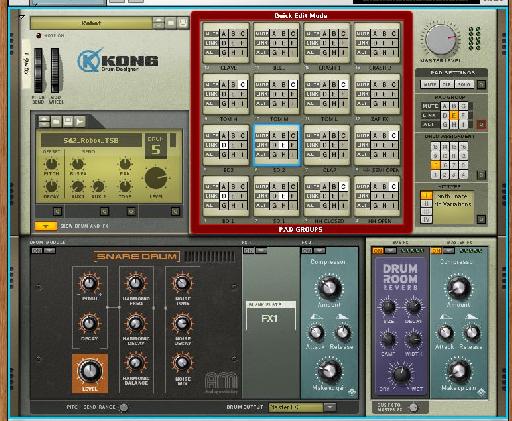Toggle group B on the Bell pad
This screenshot has height=421, width=512.
click(284, 34)
